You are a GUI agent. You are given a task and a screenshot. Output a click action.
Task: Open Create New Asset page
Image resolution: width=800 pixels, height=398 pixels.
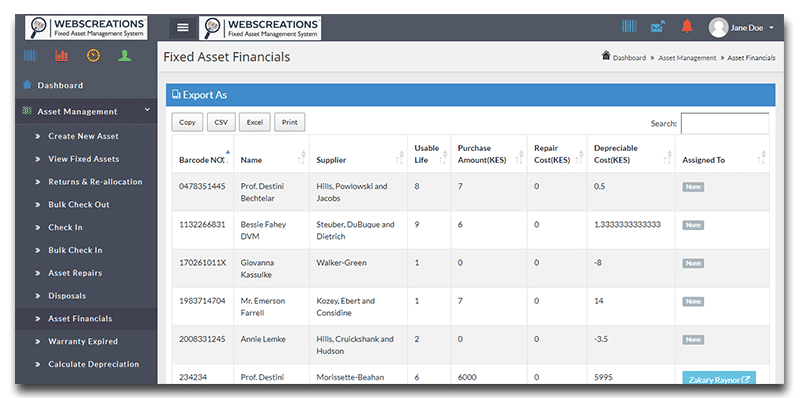click(83, 136)
